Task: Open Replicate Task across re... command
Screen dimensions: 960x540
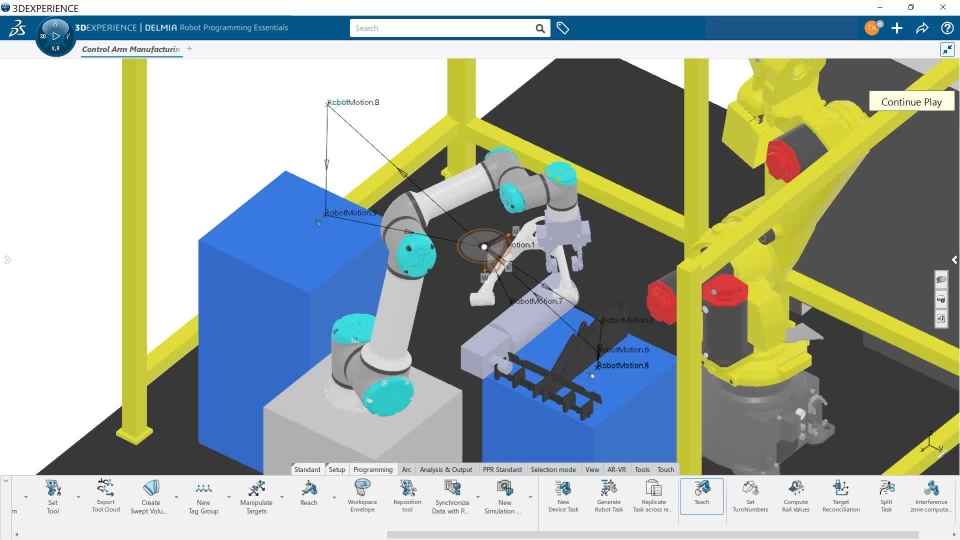Action: 653,497
